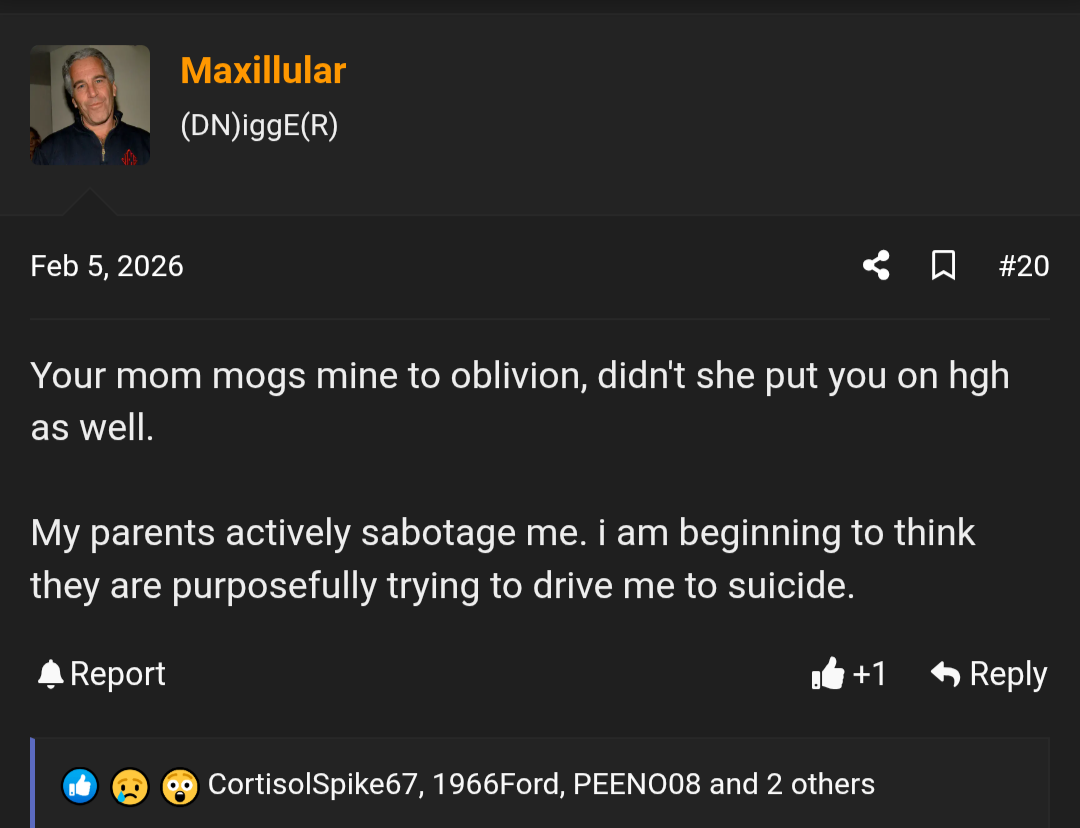Click the (DN)iggE(R) user title
This screenshot has width=1080, height=828.
[258, 125]
